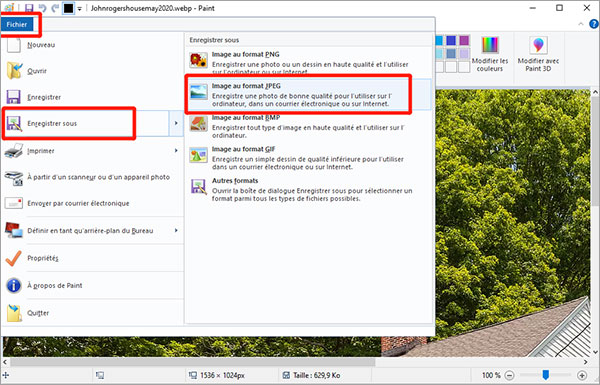The height and width of the screenshot is (385, 600).
Task: Click the zoom slider handle
Action: 546,375
